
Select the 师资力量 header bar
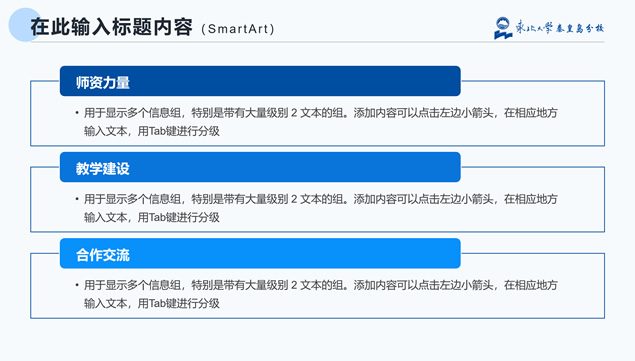coord(260,81)
